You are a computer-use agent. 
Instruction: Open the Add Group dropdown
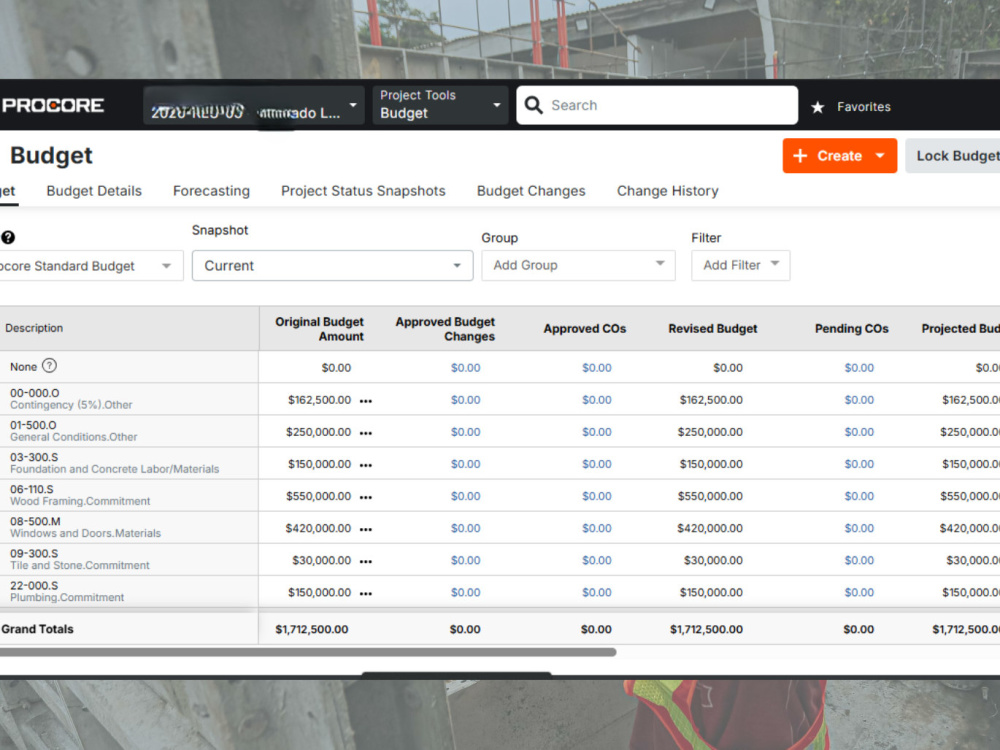[x=578, y=265]
